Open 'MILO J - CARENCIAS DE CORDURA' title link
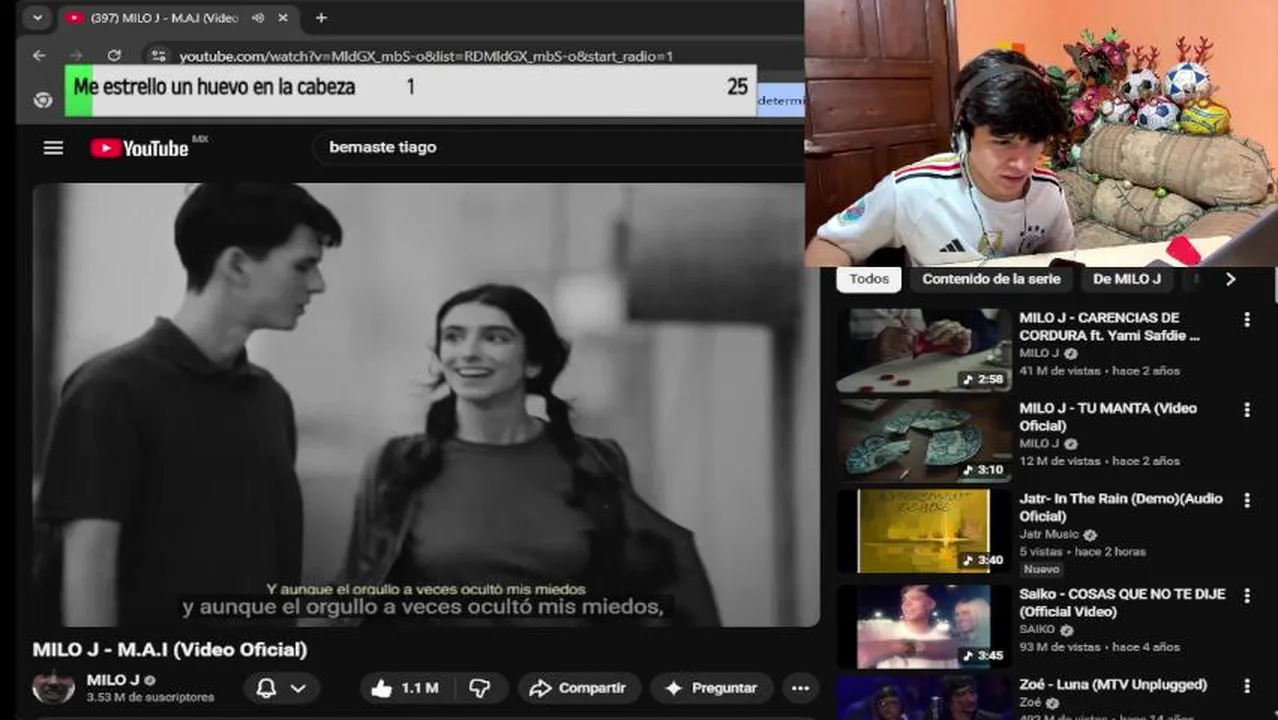This screenshot has height=720, width=1278. point(1109,327)
